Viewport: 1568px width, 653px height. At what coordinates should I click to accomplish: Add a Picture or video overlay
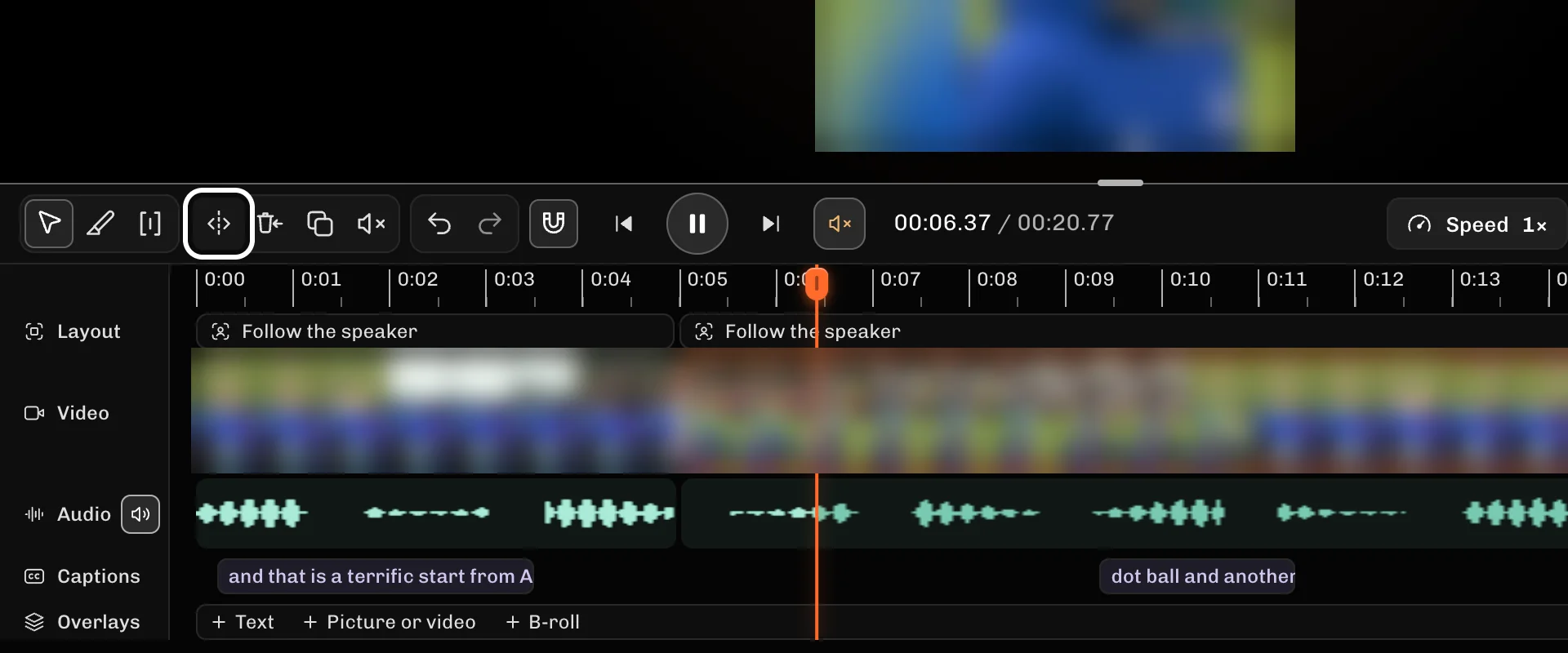[389, 622]
